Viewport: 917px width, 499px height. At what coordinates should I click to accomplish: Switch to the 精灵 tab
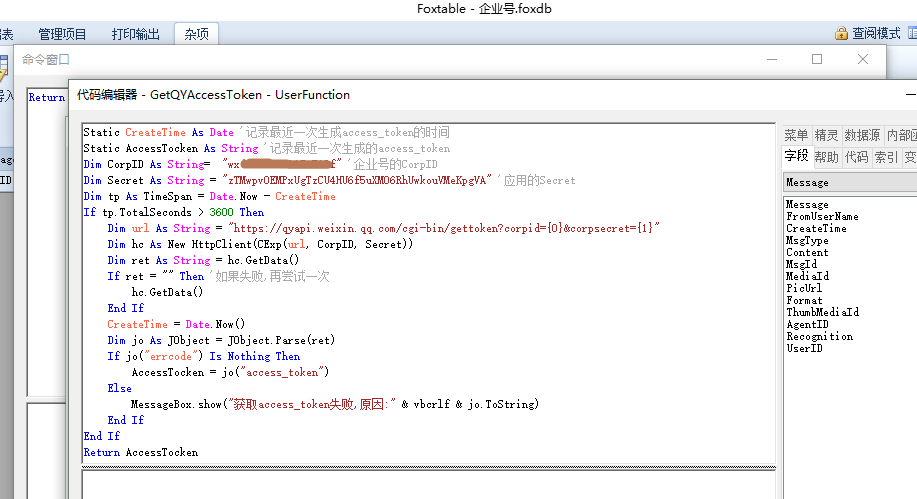826,135
